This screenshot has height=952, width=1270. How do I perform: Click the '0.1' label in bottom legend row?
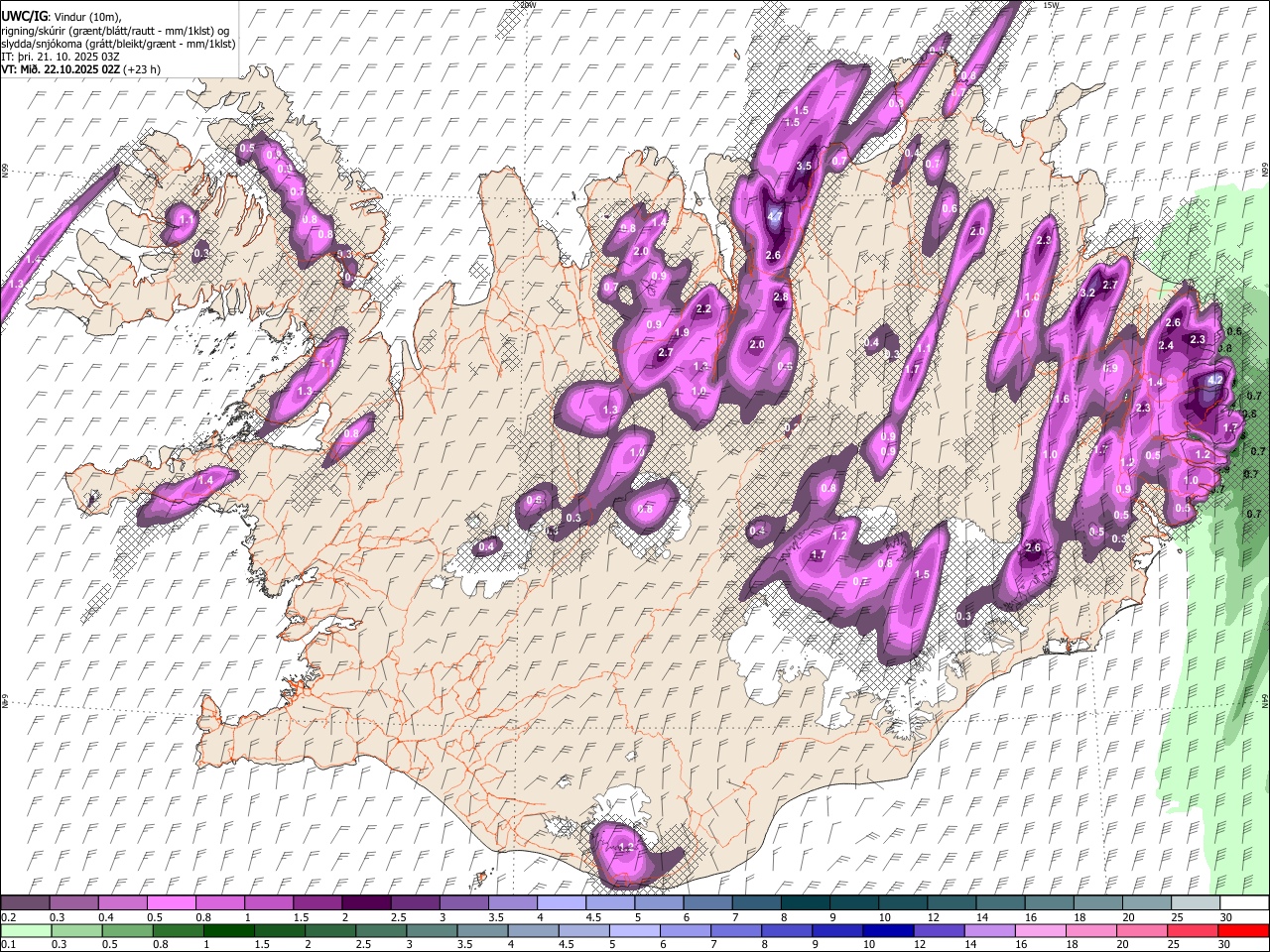(7, 945)
